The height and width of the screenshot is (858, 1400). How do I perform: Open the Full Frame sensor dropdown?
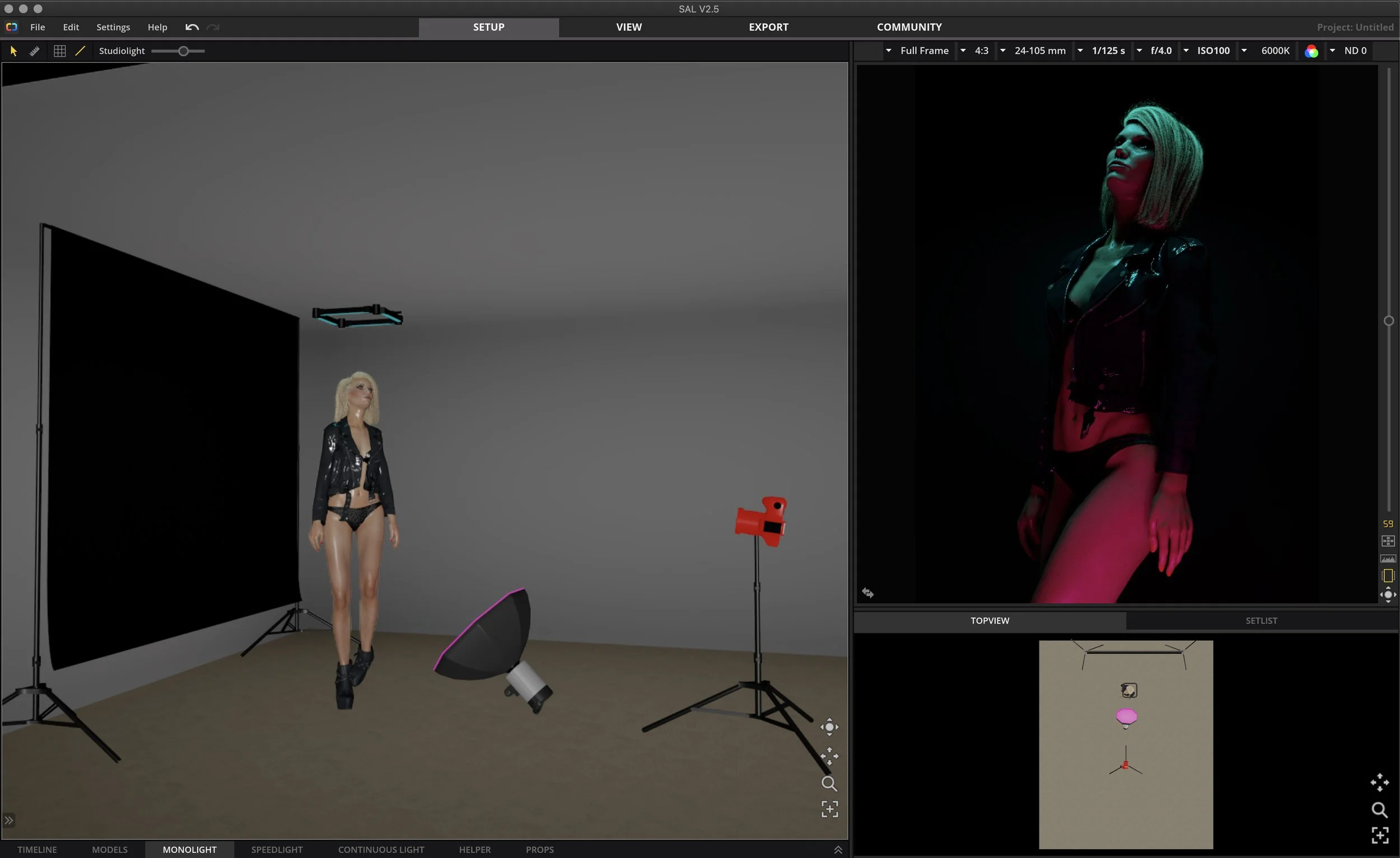(x=925, y=50)
